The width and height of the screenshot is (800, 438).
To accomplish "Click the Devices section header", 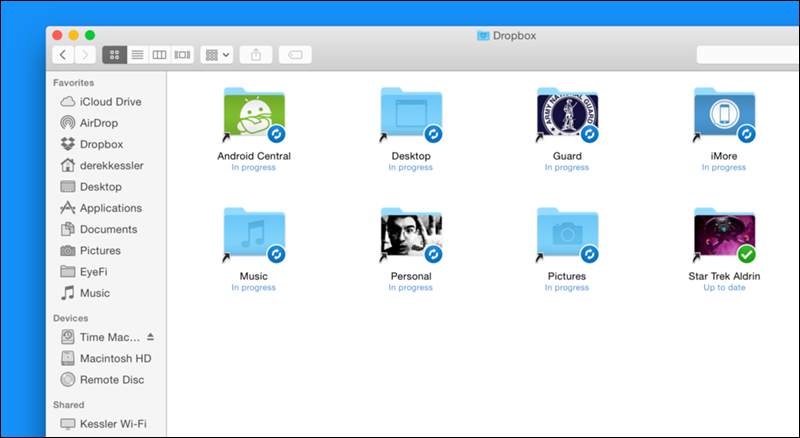I will (70, 318).
